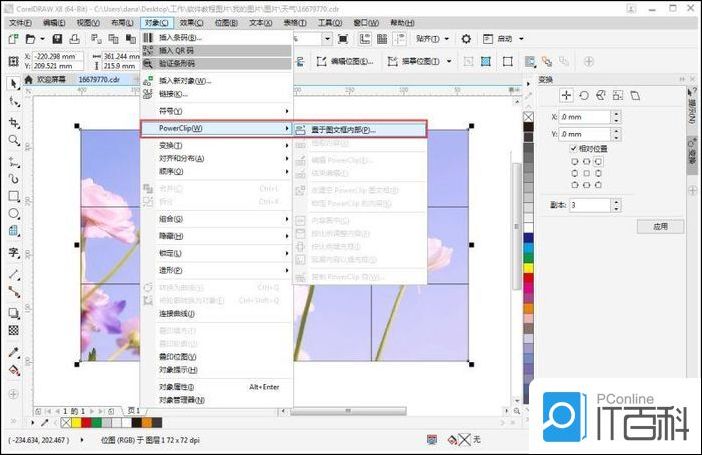Click the 应用 apply button
Viewport: 702px width, 455px height.
click(660, 227)
